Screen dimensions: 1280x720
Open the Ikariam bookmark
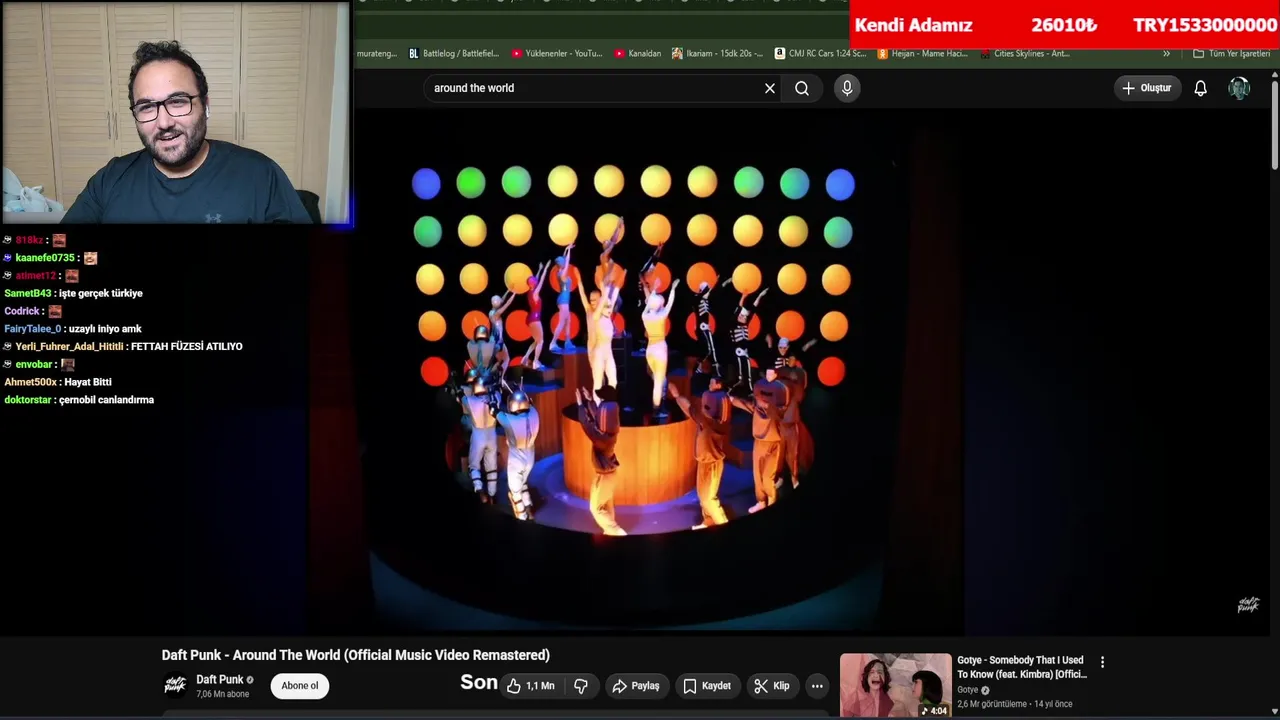point(717,54)
